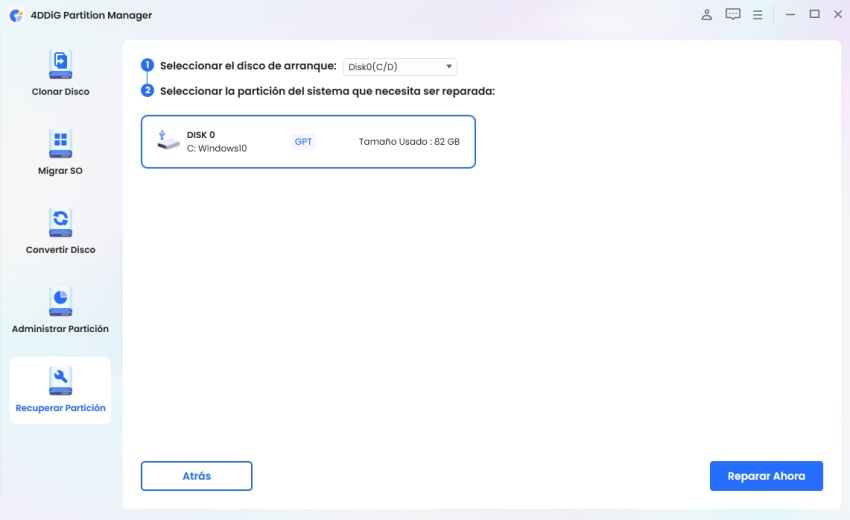The width and height of the screenshot is (850, 520).
Task: Open the Administrar Partición icon
Action: [60, 301]
